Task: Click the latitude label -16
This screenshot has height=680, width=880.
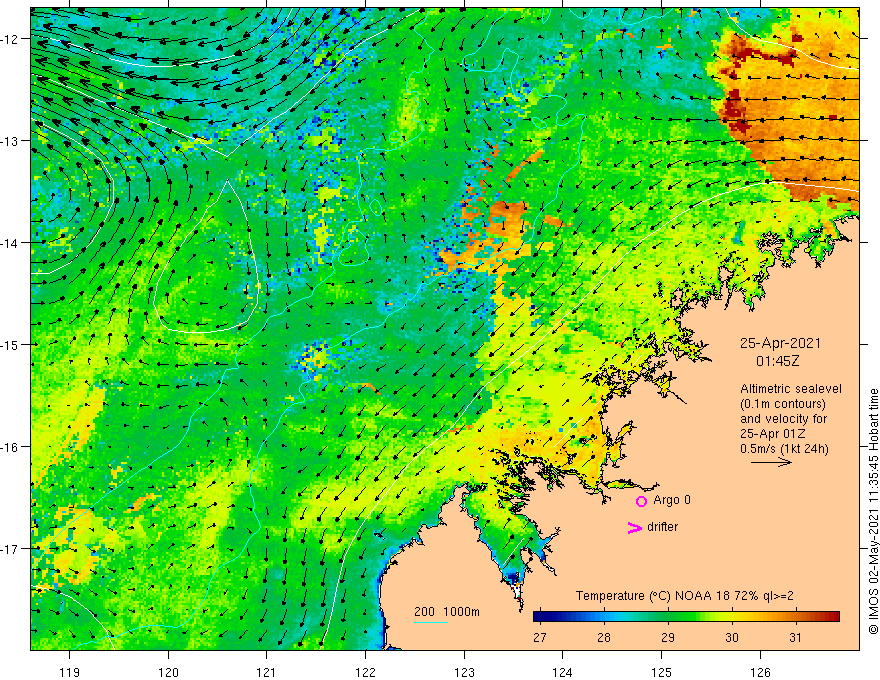Action: (x=12, y=447)
